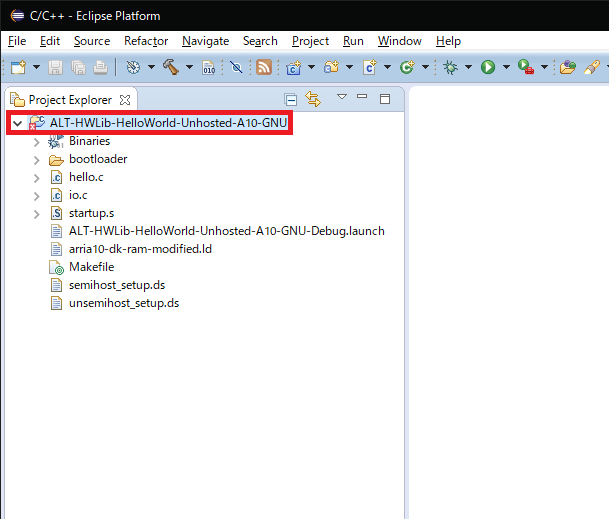
Task: Click the Build hammer icon
Action: (x=170, y=67)
